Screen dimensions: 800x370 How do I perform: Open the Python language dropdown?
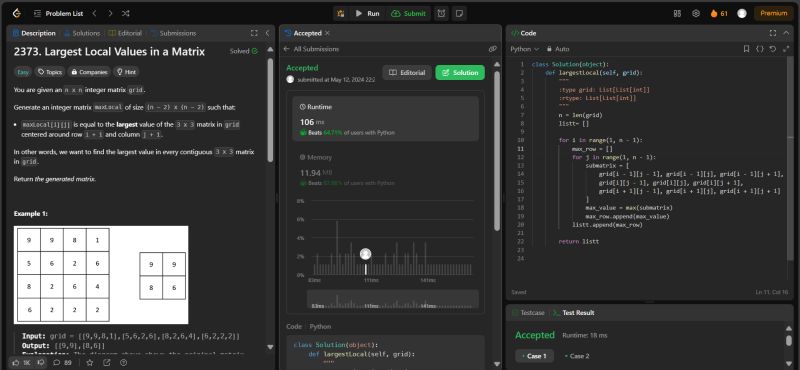[524, 49]
